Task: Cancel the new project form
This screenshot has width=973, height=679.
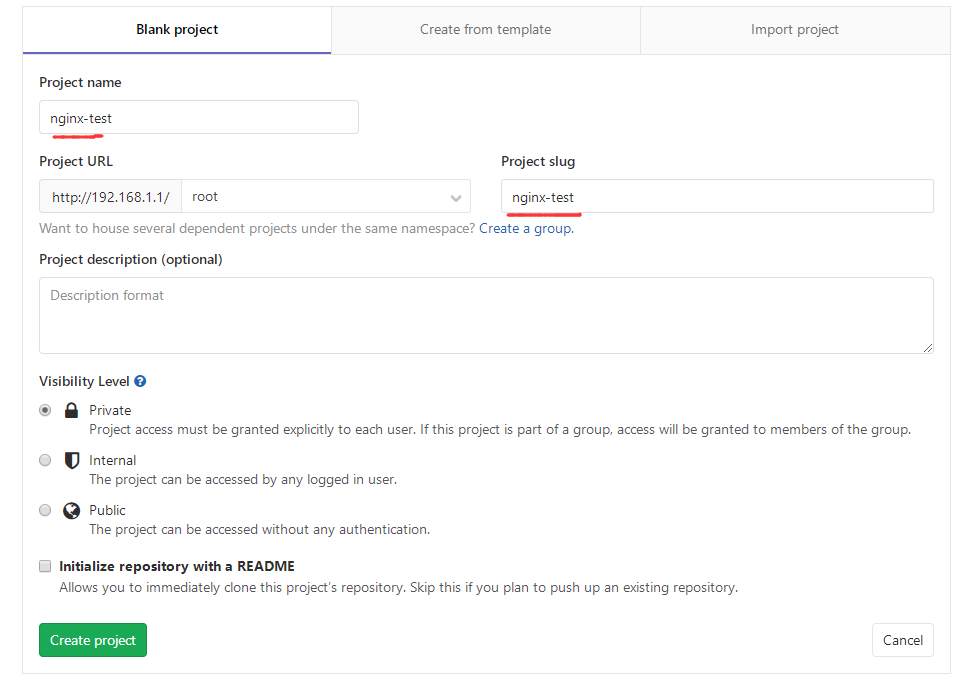Action: pos(902,640)
